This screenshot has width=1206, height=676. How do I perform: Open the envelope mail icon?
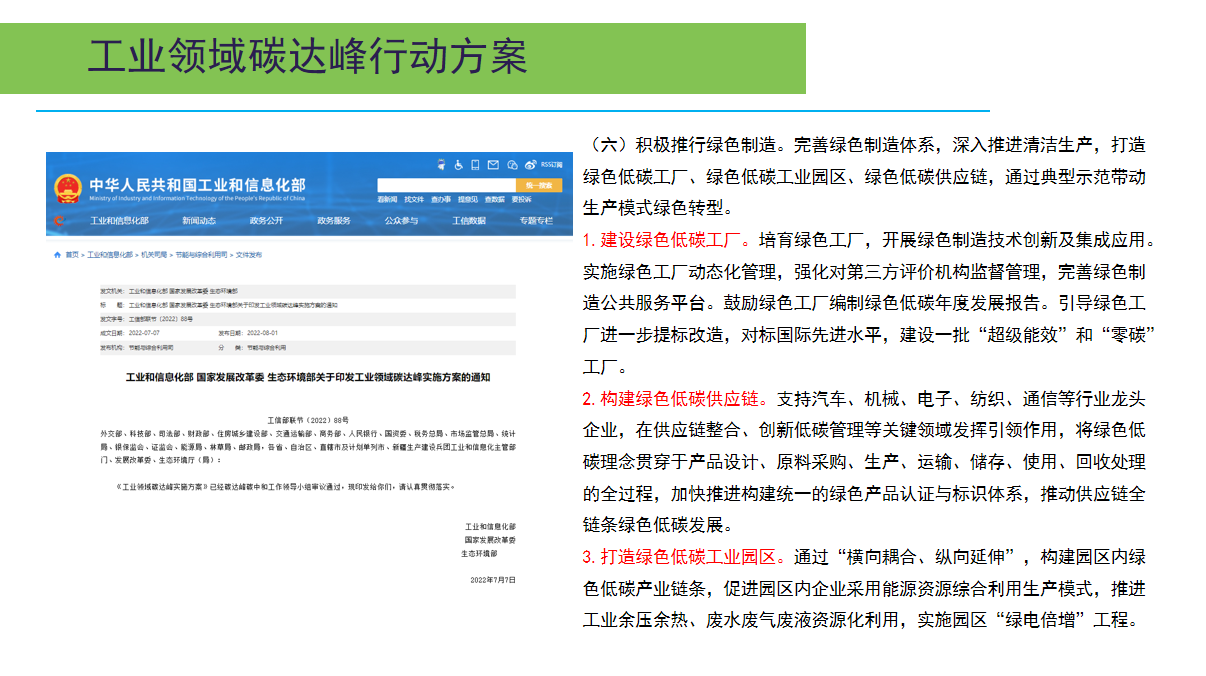493,164
